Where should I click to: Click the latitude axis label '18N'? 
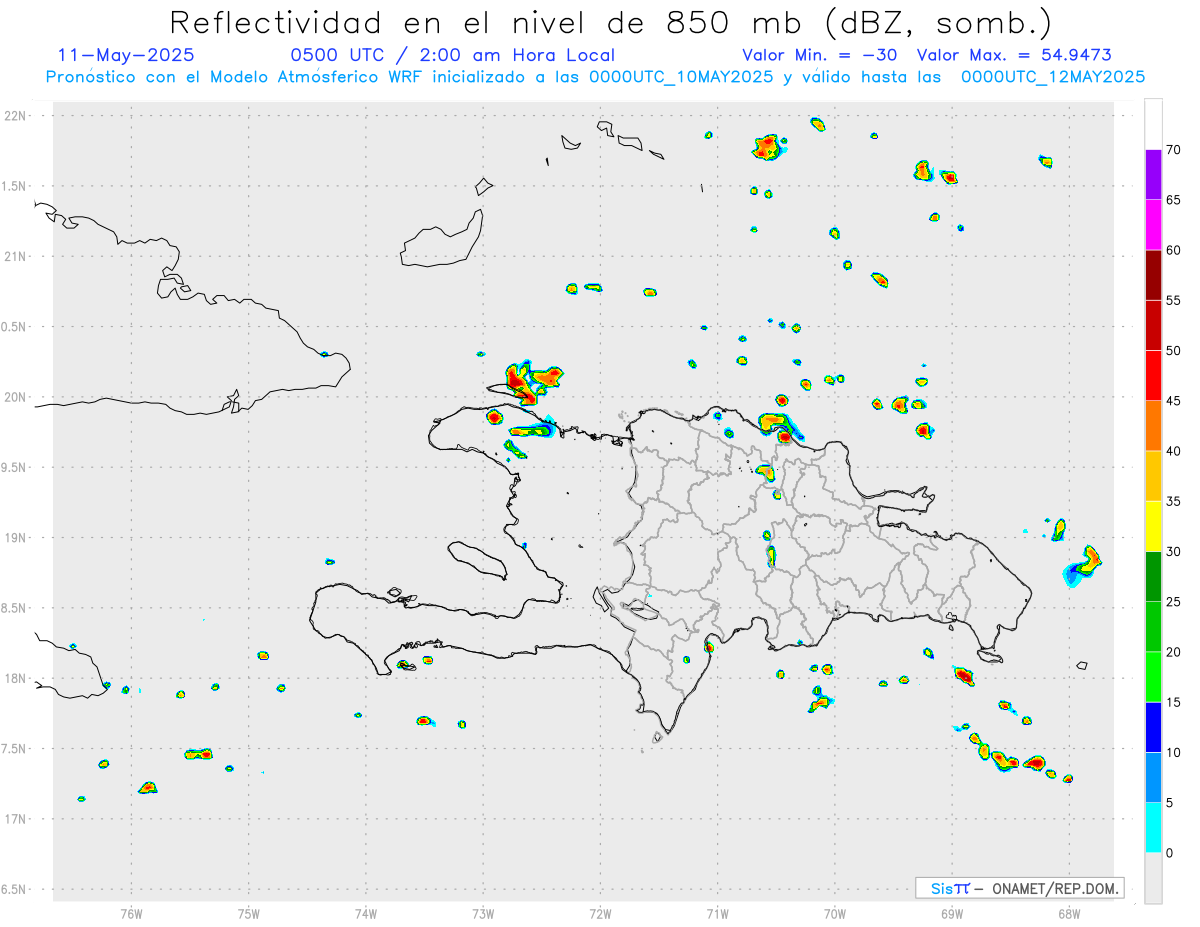point(17,679)
